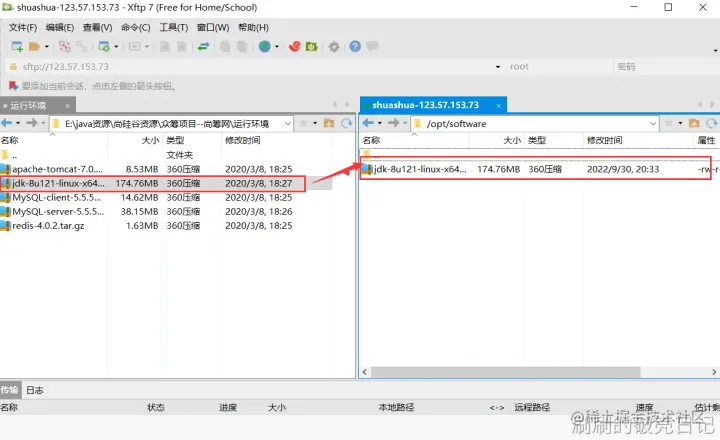Expand the Open Session dropdown arrow
Viewport: 720px width, 440px height.
pyautogui.click(x=46, y=46)
